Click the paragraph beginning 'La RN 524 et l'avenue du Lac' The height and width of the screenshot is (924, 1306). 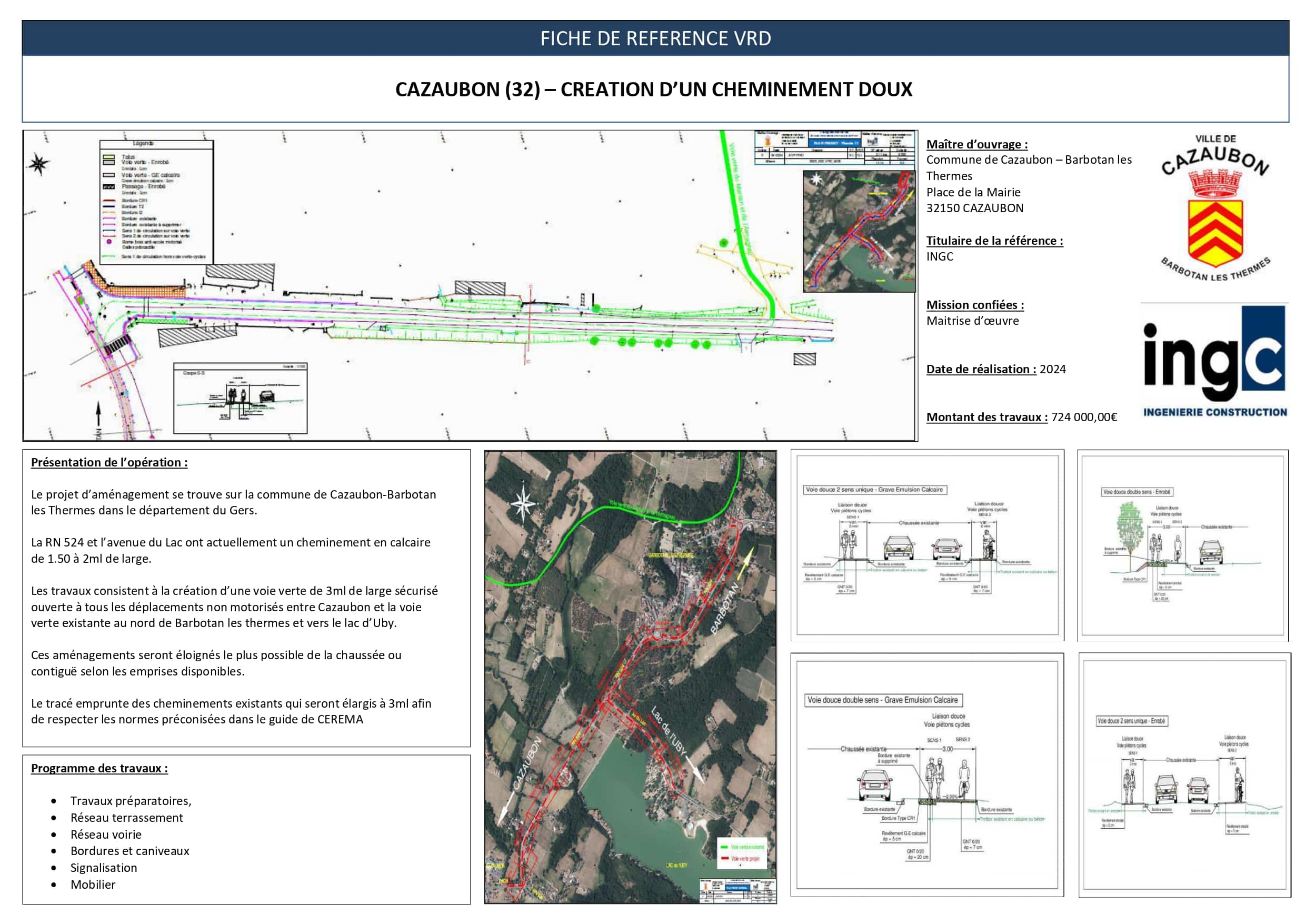click(x=231, y=551)
